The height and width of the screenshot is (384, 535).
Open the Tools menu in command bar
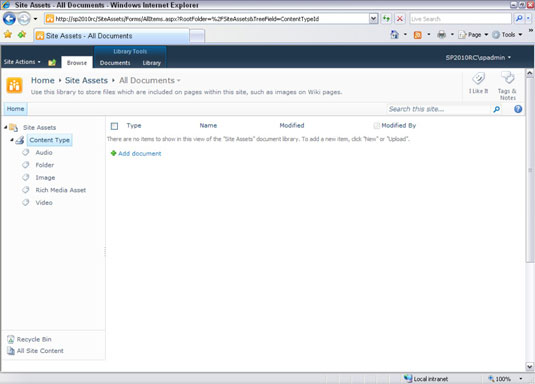(x=507, y=34)
